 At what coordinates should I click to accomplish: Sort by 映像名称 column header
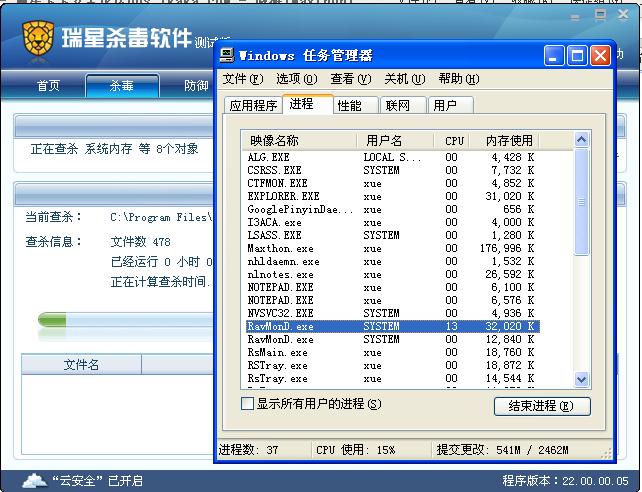coord(299,141)
